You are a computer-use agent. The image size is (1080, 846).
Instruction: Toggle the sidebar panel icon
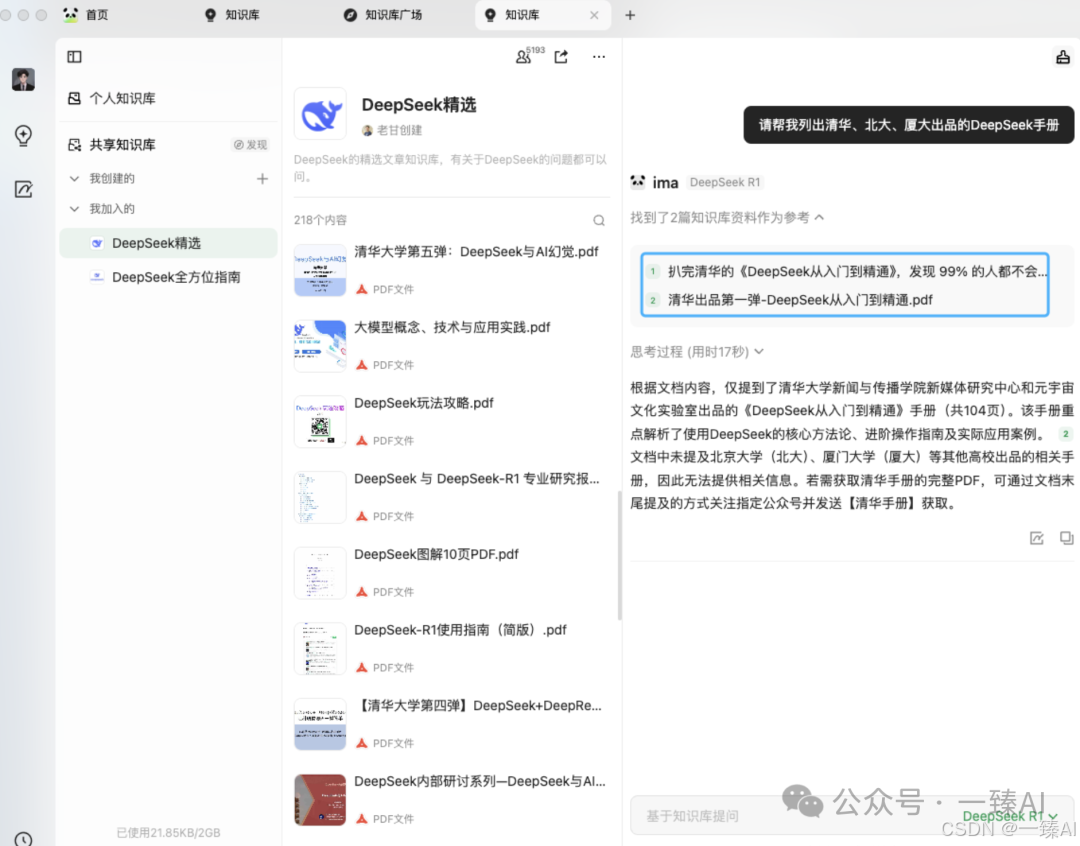(x=74, y=56)
